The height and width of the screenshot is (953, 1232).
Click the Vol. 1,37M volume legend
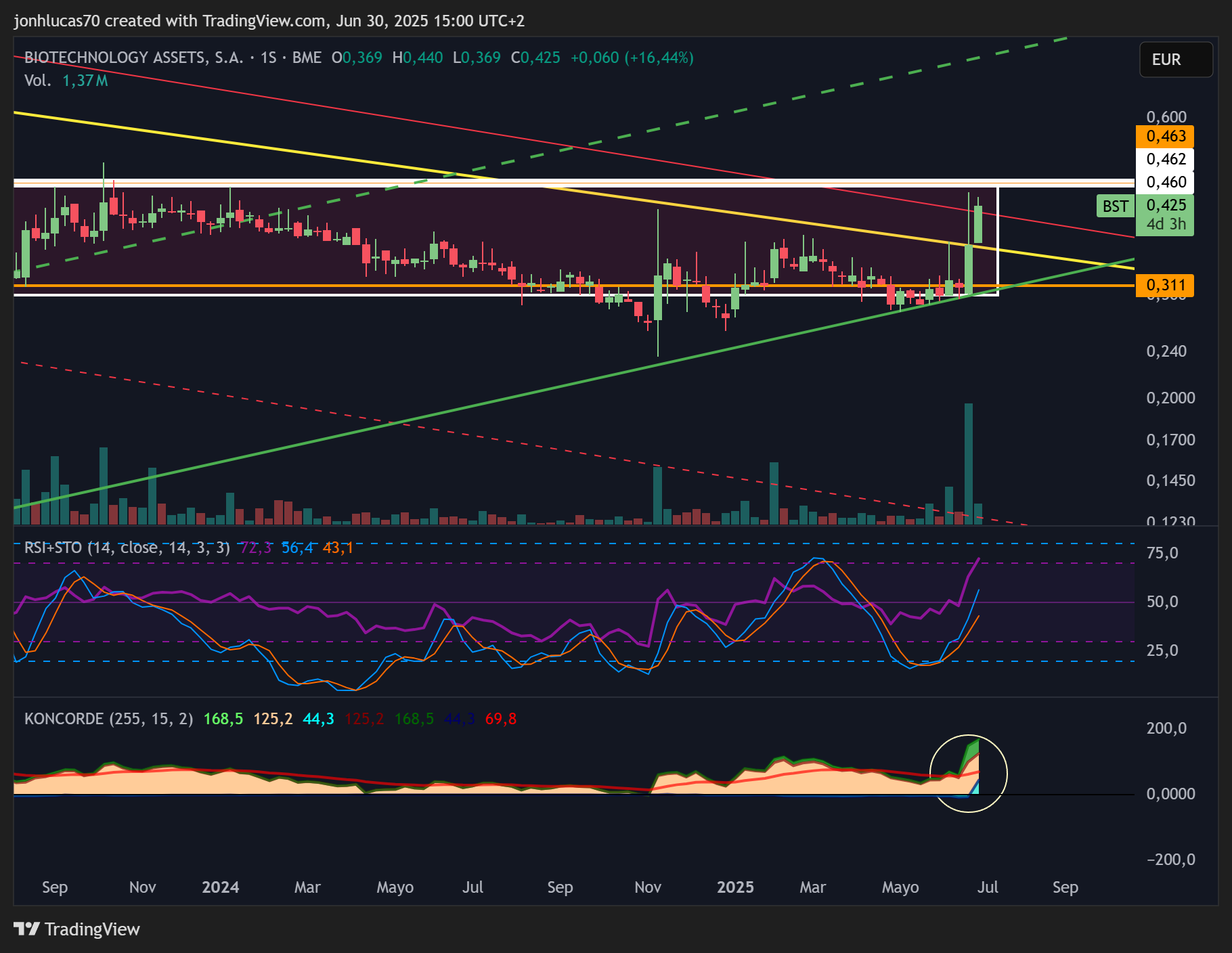click(x=66, y=81)
